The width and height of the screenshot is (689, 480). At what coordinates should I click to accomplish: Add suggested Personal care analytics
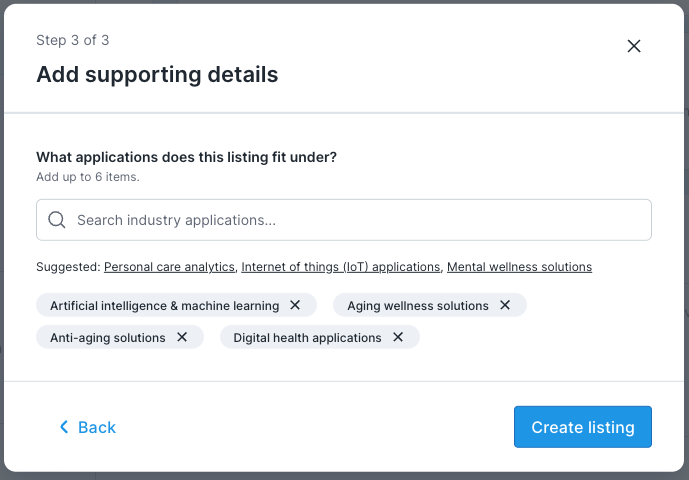pyautogui.click(x=169, y=267)
